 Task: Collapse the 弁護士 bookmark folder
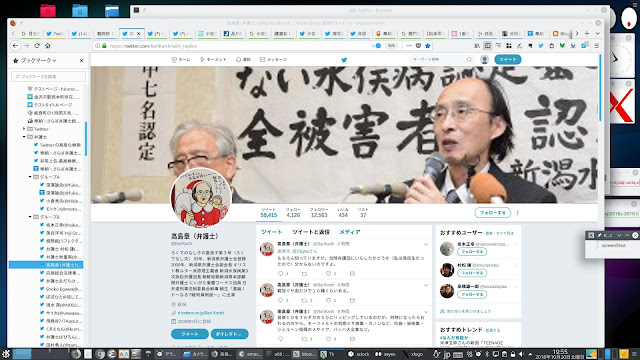tap(24, 137)
